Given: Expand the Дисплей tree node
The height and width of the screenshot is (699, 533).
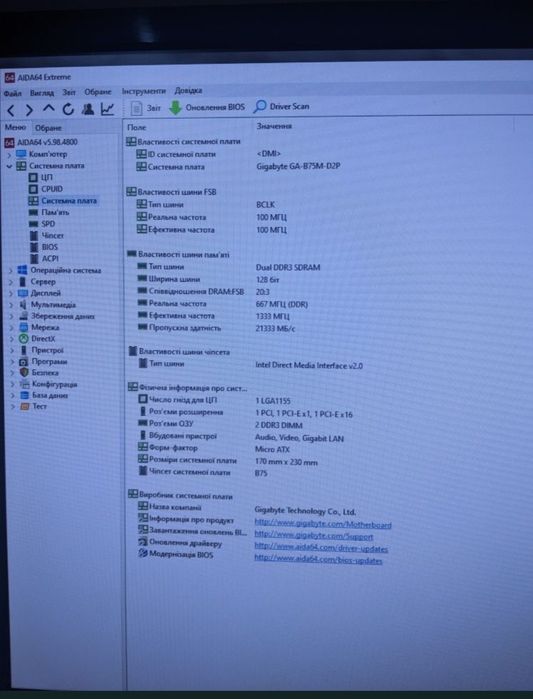Looking at the screenshot, I should coord(11,294).
